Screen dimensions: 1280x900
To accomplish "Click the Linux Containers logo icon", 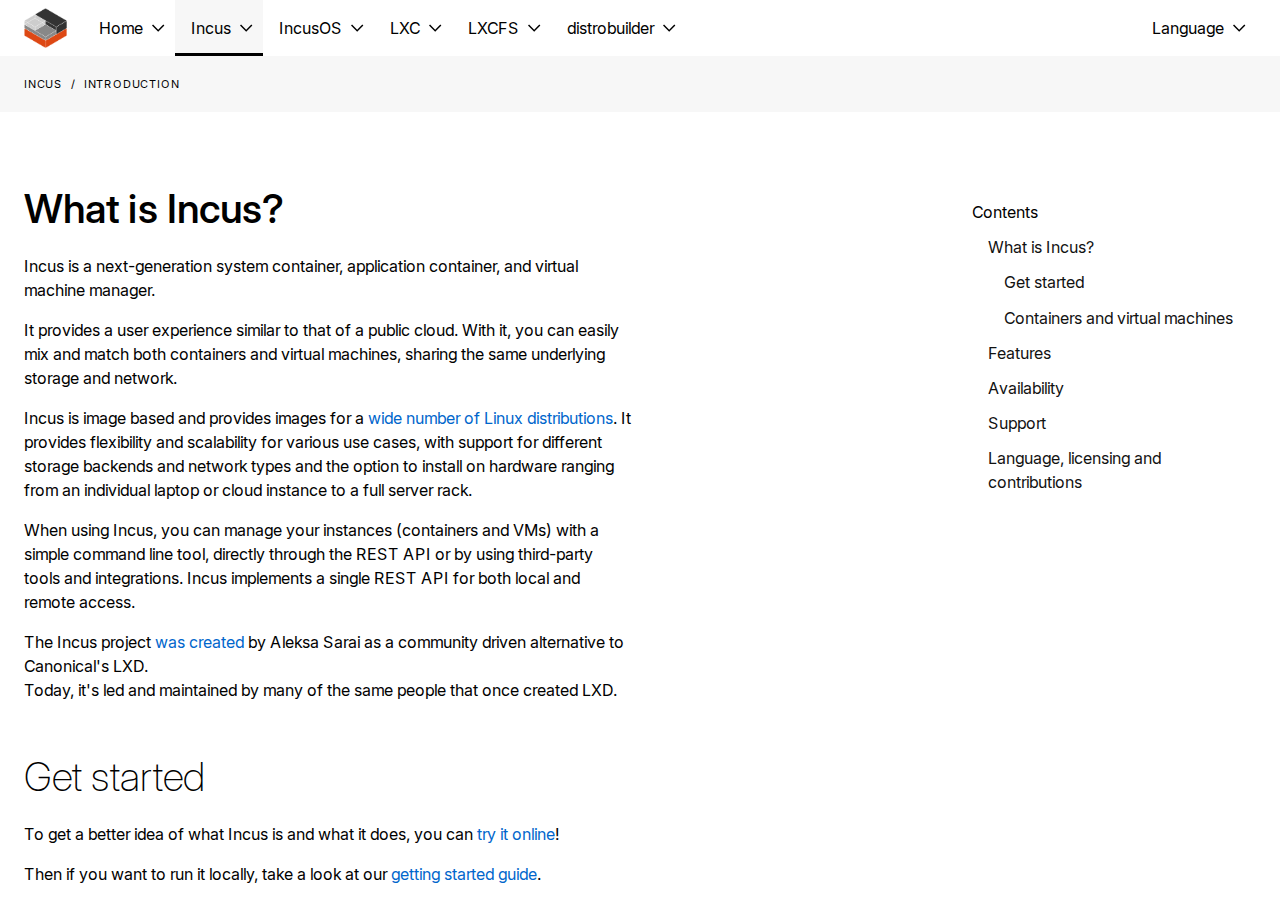I will pos(45,28).
